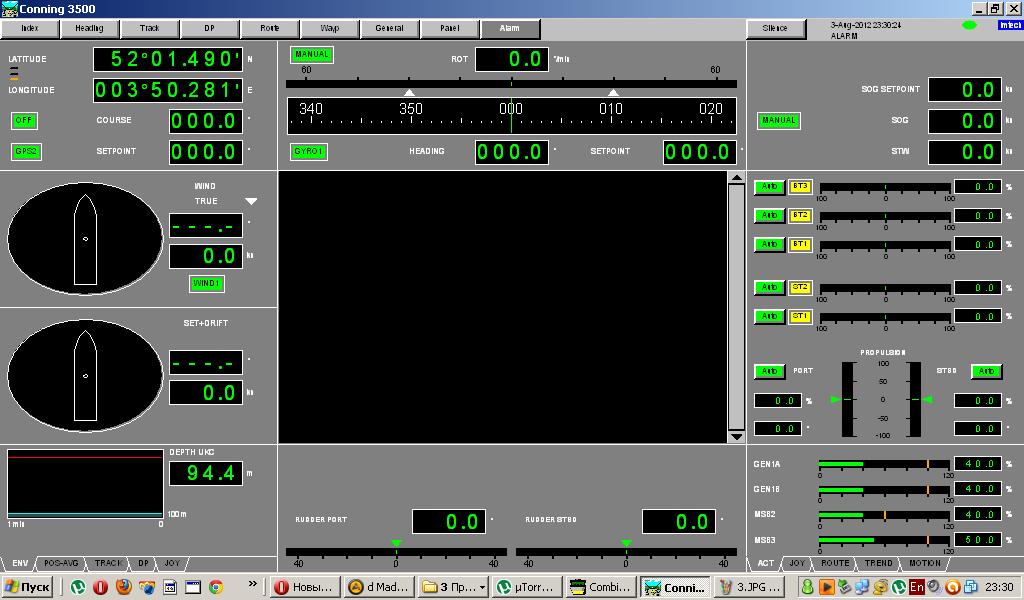Click the green port propulsion arrow marker
The height and width of the screenshot is (600, 1024).
tap(836, 400)
